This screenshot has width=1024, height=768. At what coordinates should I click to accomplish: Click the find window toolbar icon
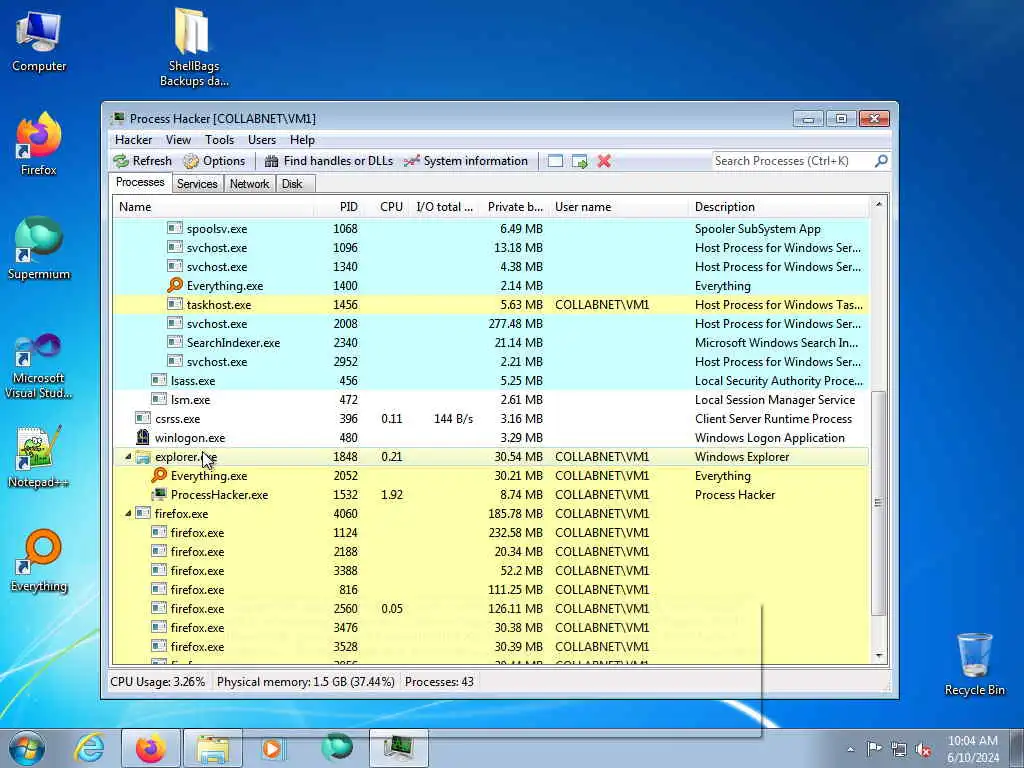point(555,161)
